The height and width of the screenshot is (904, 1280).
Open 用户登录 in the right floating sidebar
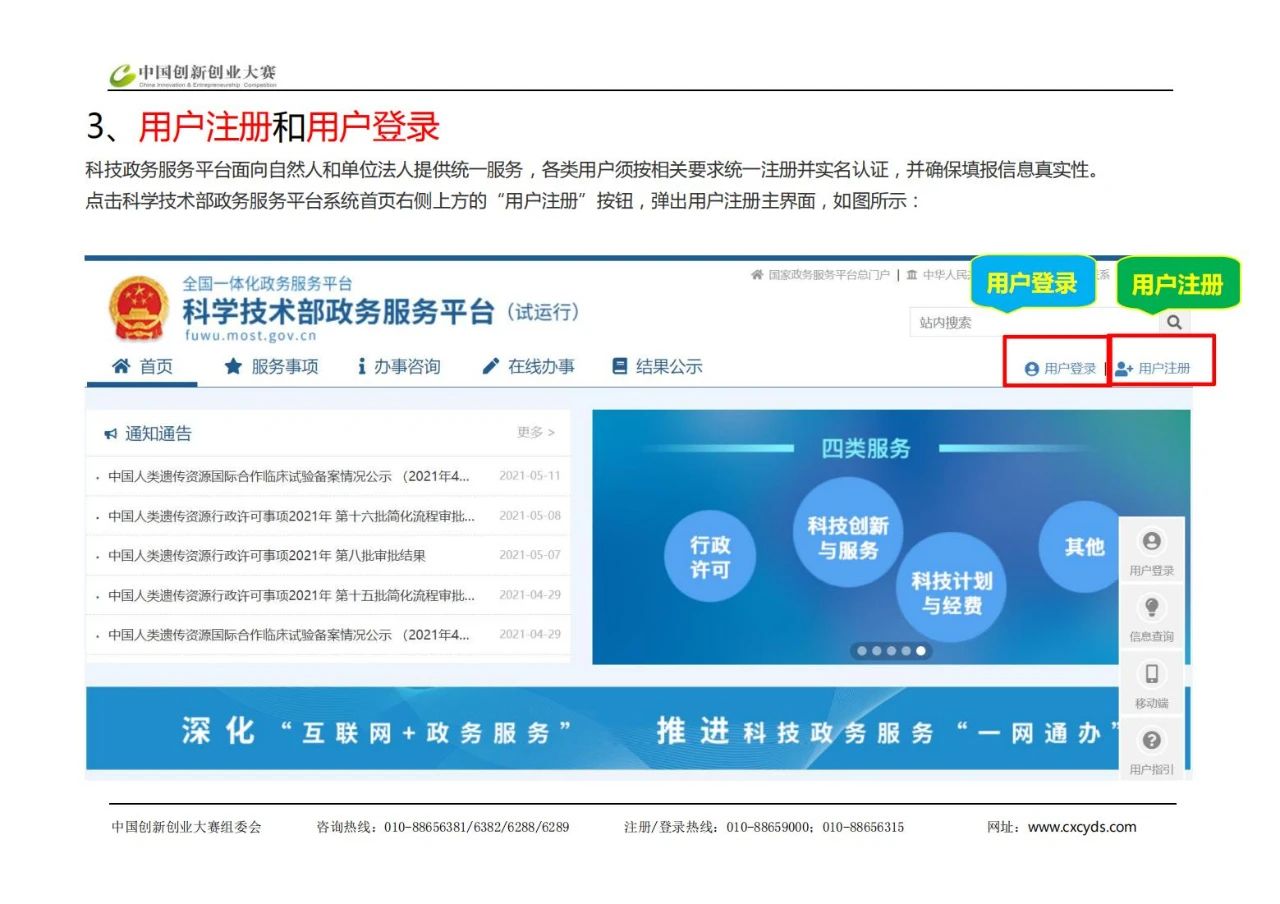(1151, 551)
